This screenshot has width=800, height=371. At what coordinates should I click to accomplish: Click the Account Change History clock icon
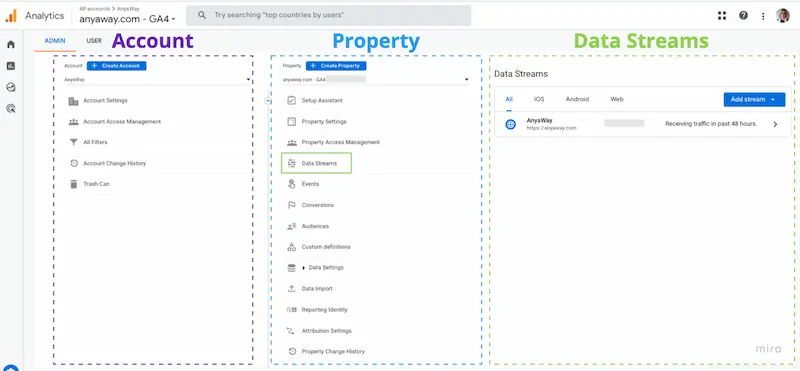(73, 163)
